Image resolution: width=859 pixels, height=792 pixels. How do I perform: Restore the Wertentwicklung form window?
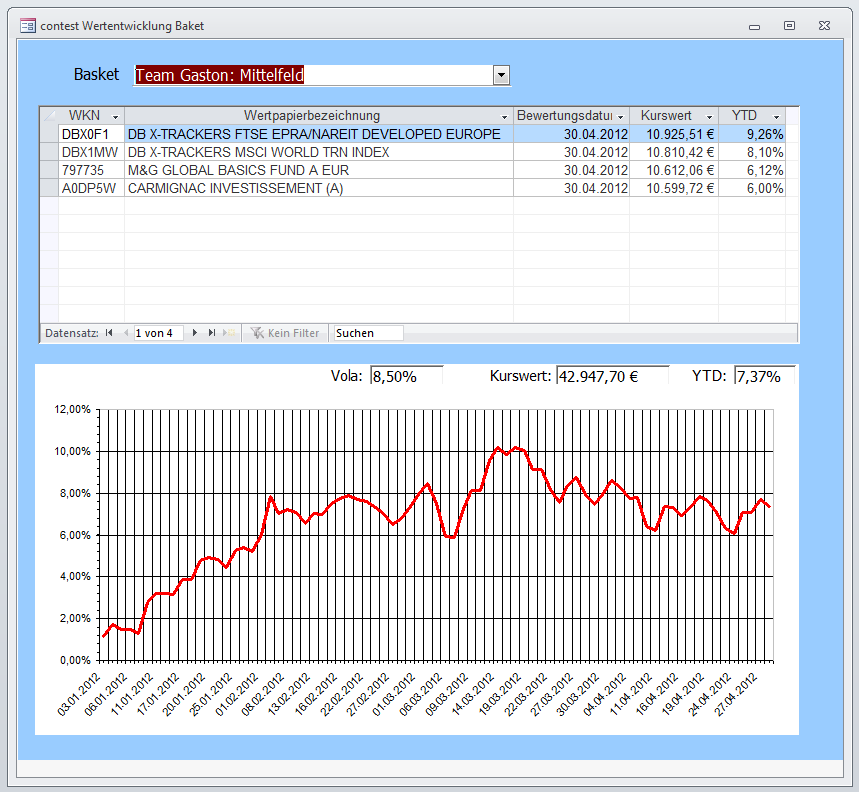point(789,26)
